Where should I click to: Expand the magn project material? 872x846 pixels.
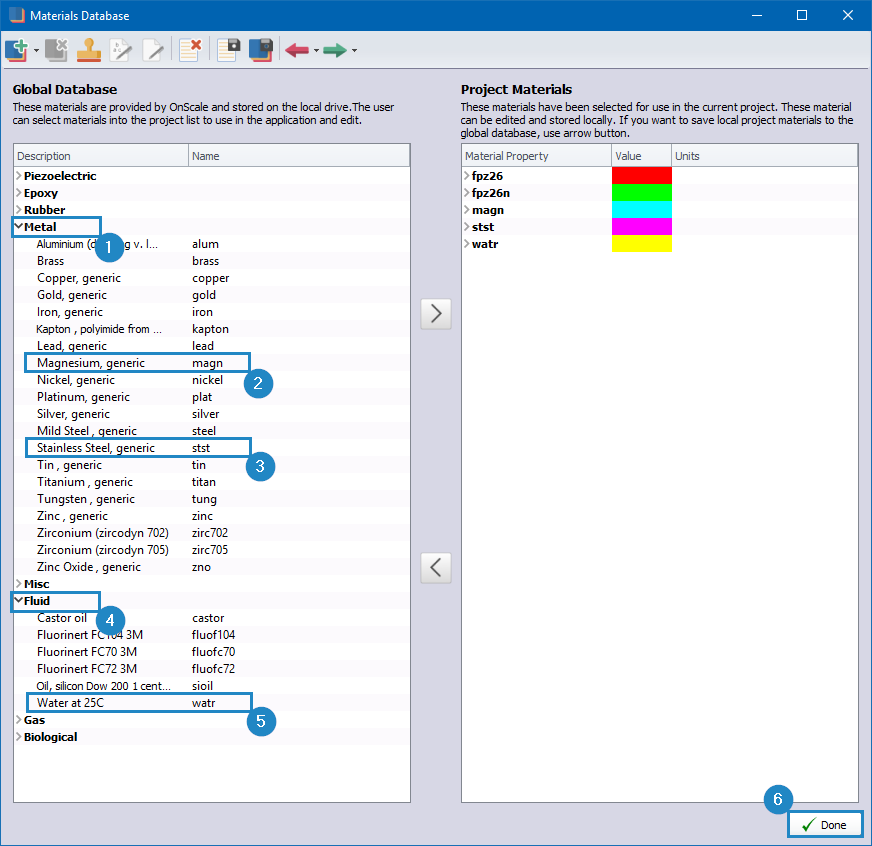click(x=467, y=210)
